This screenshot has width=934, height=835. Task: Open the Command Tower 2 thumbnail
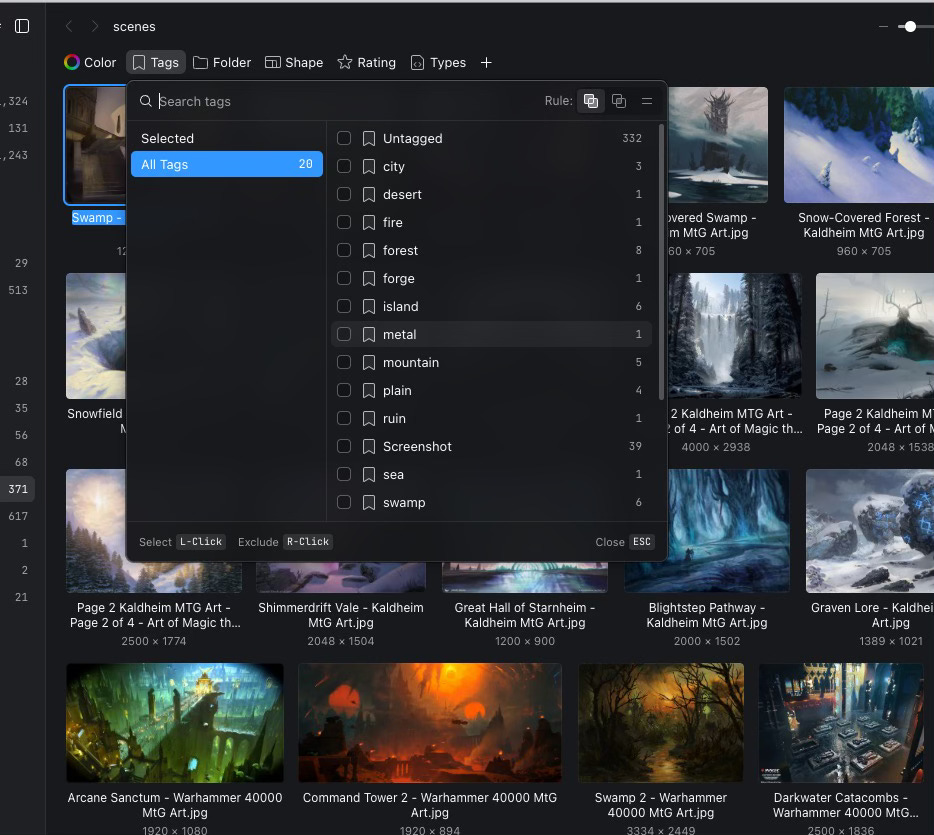tap(429, 722)
